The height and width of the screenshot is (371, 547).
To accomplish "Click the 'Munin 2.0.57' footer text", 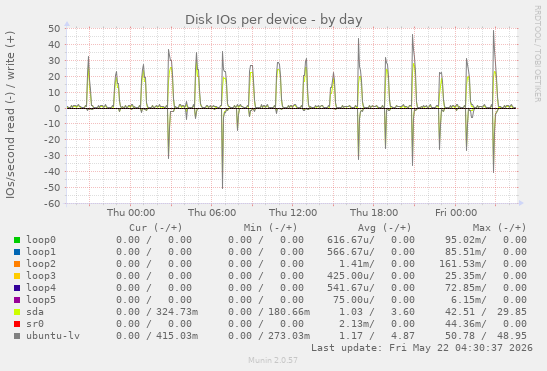I will [x=273, y=360].
